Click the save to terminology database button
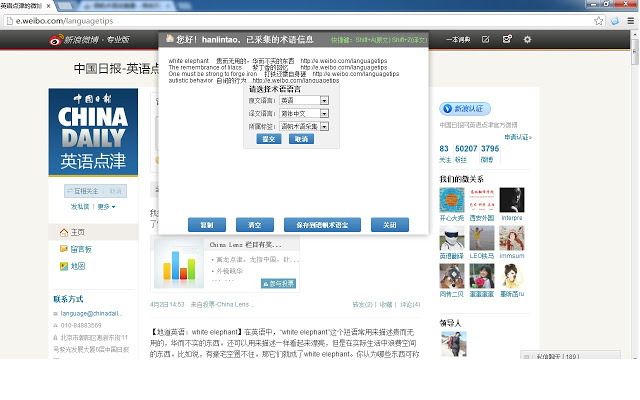The height and width of the screenshot is (400, 640). tap(322, 225)
